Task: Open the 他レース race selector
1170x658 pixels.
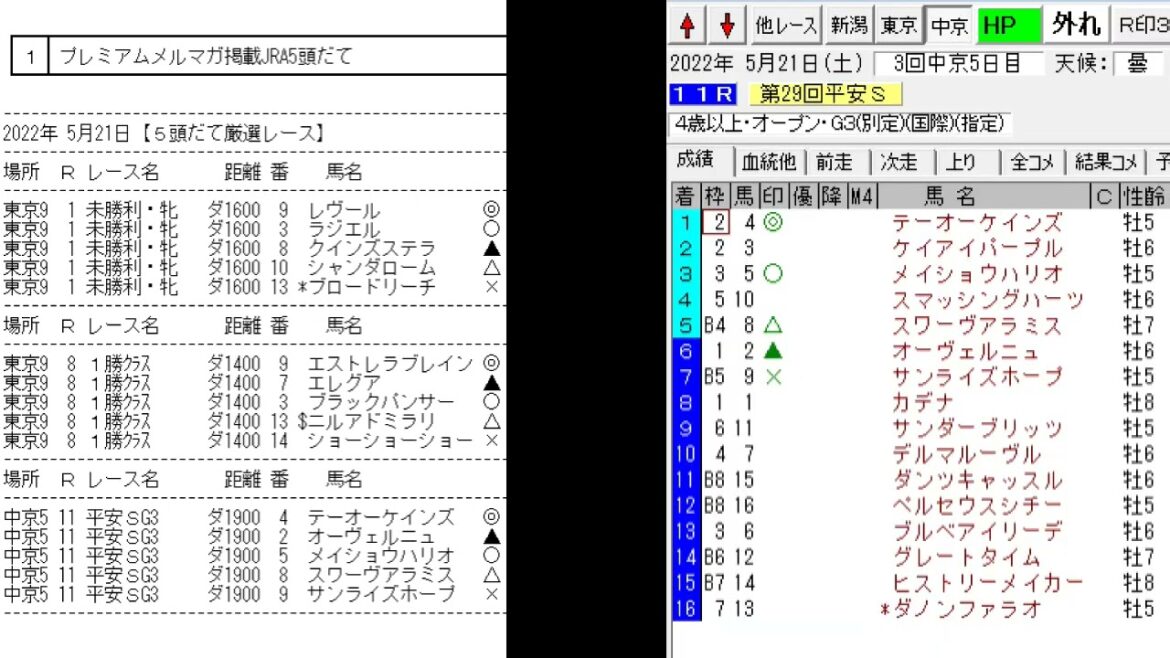Action: [787, 26]
